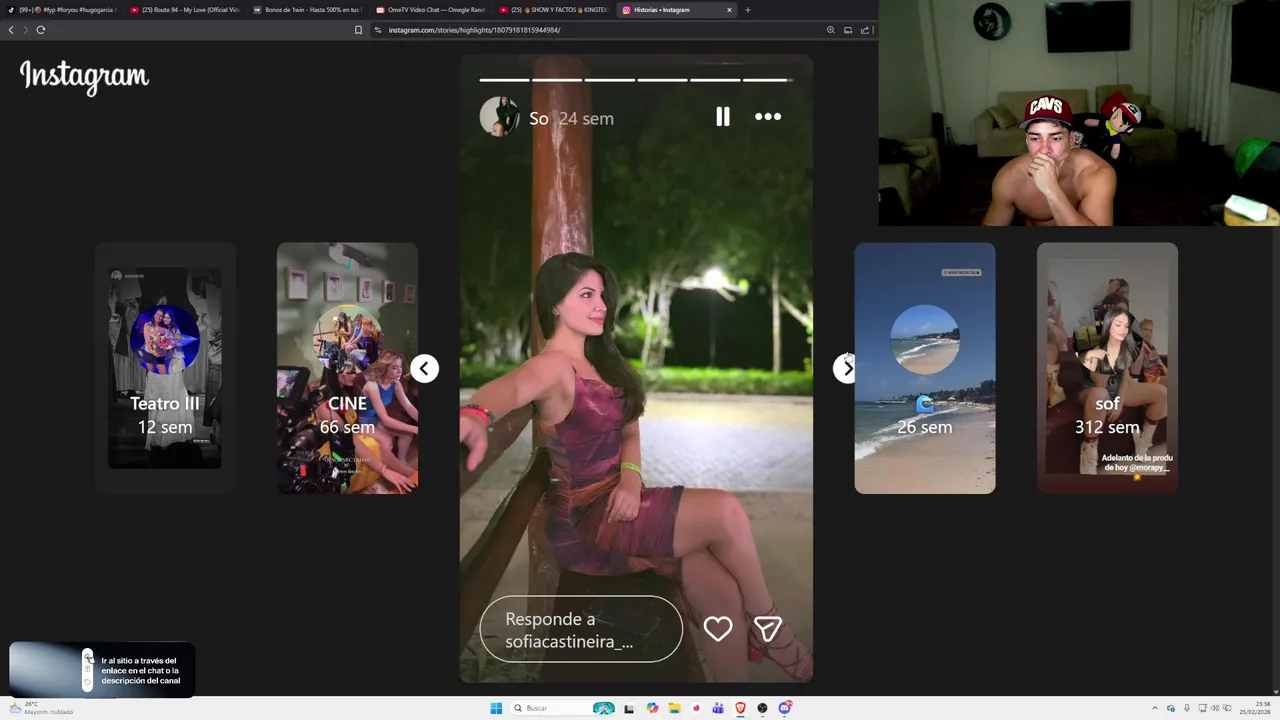Click the browser back arrow
This screenshot has width=1280, height=720.
click(11, 30)
